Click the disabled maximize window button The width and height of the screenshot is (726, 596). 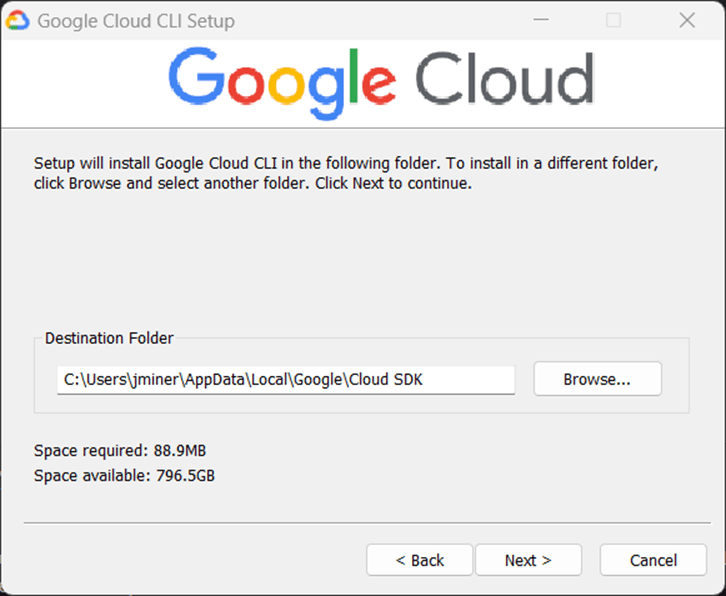[x=614, y=20]
